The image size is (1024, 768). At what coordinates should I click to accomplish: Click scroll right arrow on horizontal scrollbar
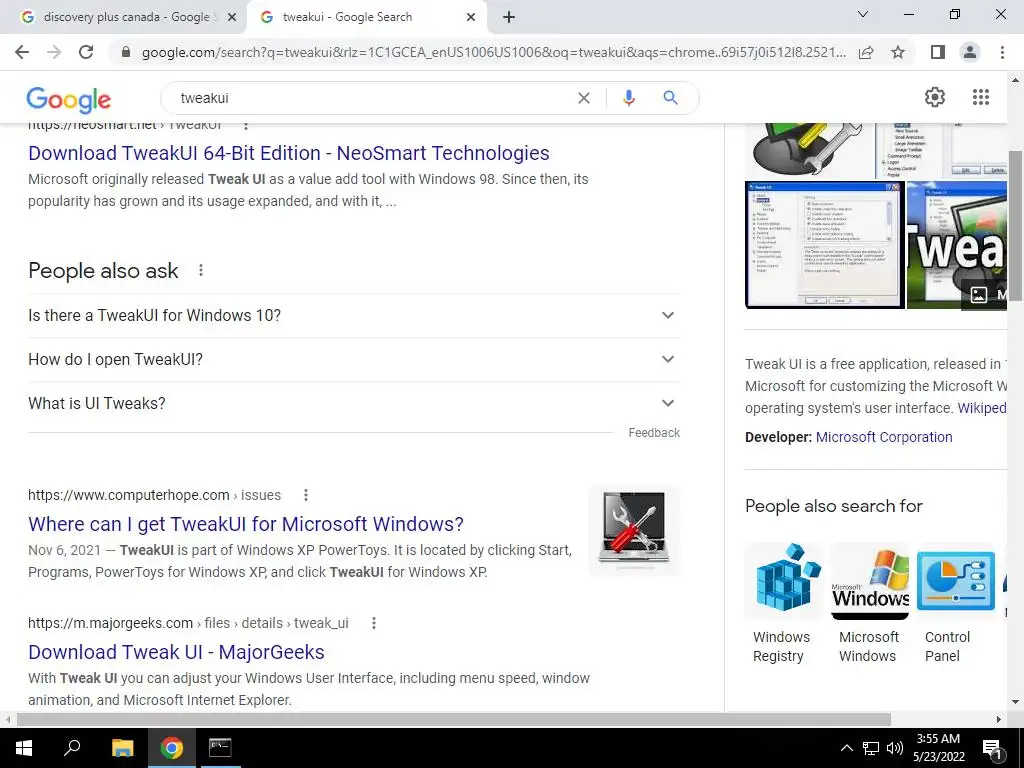(x=999, y=719)
